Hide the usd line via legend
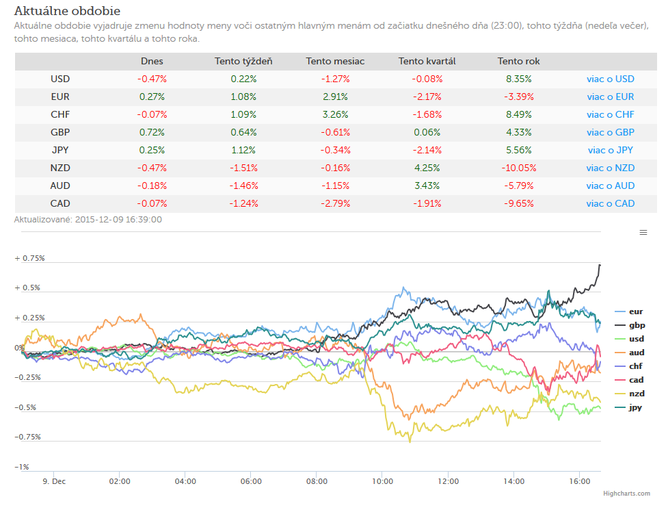Viewport: 668px width, 523px height. 629,339
